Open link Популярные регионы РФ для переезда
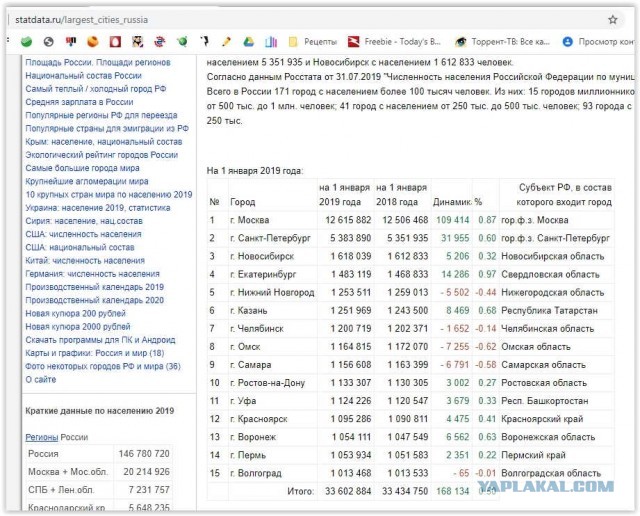640x516 pixels. click(x=101, y=115)
